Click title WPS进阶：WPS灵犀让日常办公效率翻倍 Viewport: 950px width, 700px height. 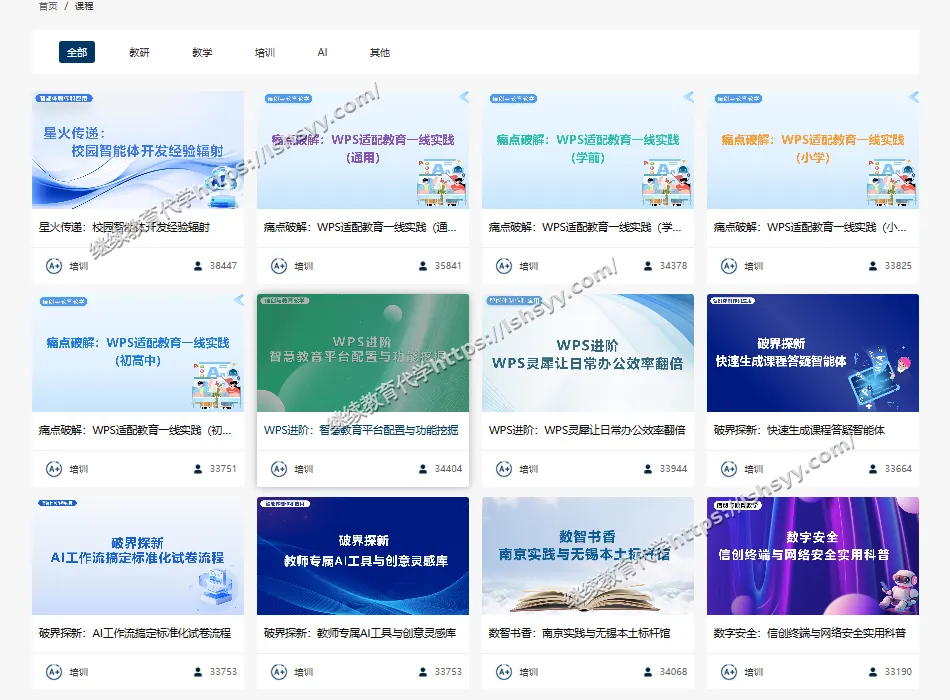tap(587, 430)
